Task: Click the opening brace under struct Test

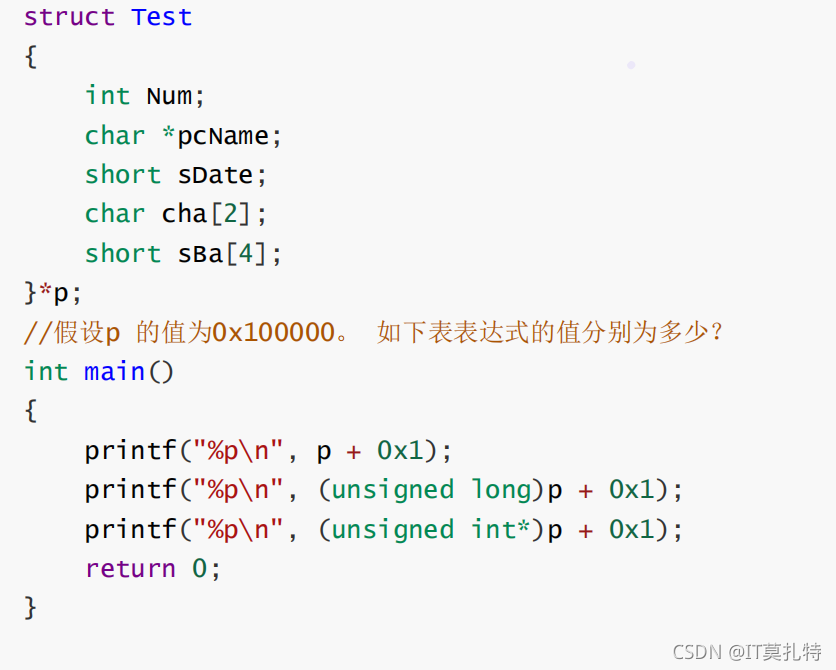Action: click(x=30, y=56)
